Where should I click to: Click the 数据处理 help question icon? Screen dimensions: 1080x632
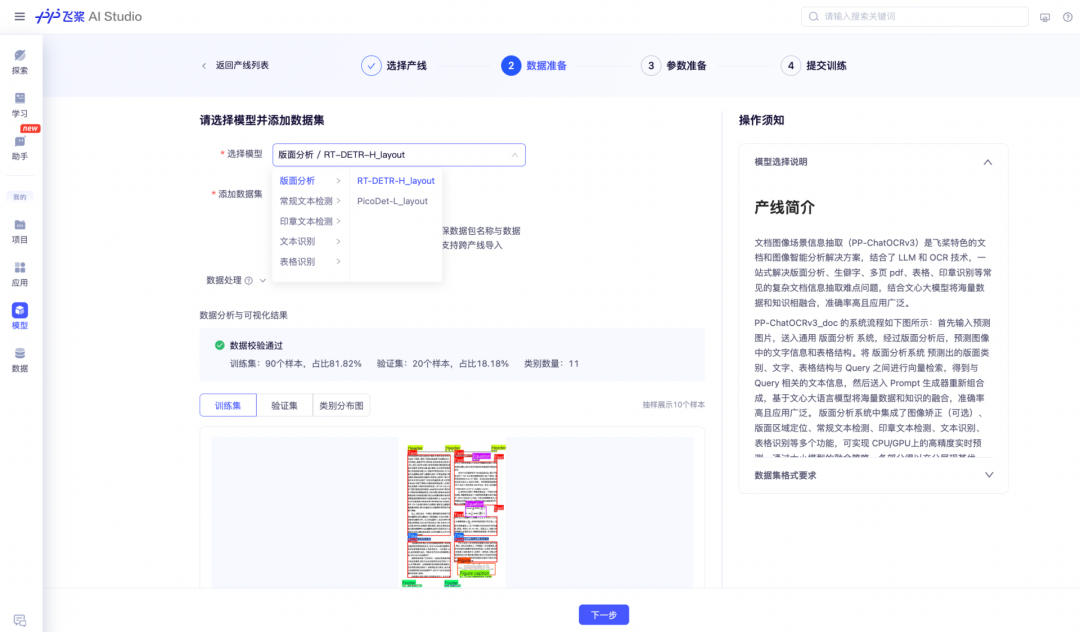(x=249, y=280)
